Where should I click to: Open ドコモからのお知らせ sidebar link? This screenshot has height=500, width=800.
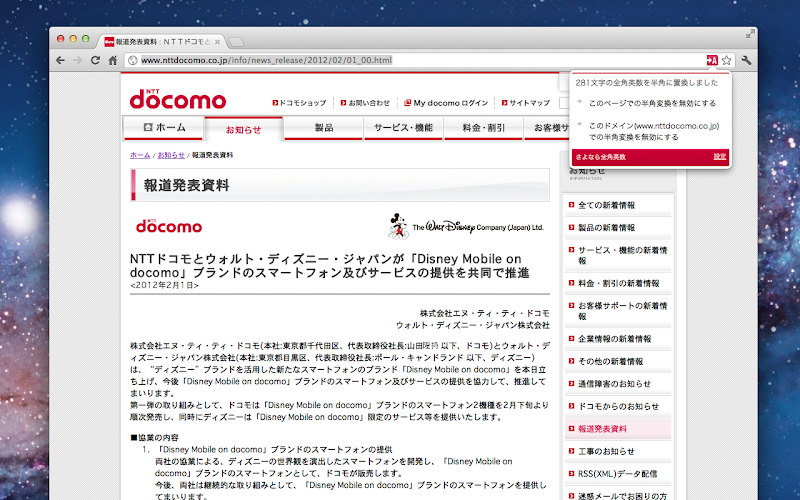pyautogui.click(x=618, y=406)
